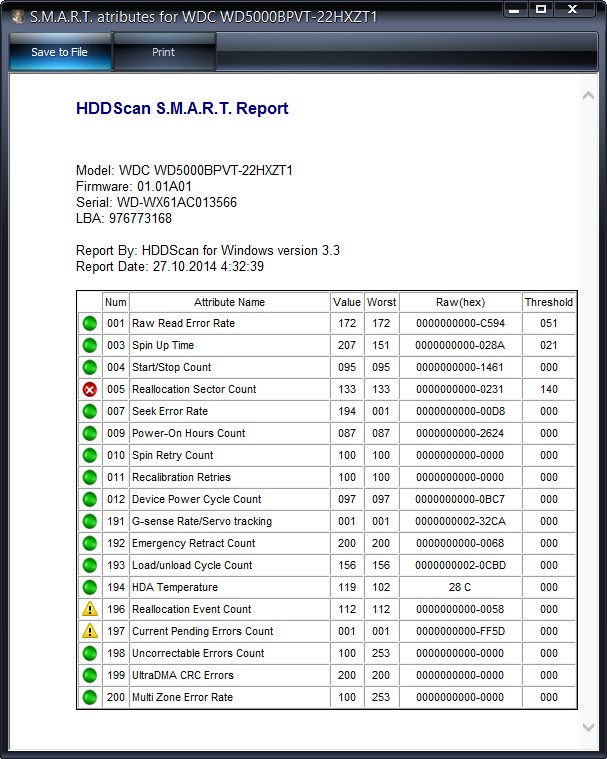Click the Threshold column header
The image size is (607, 759).
point(548,302)
